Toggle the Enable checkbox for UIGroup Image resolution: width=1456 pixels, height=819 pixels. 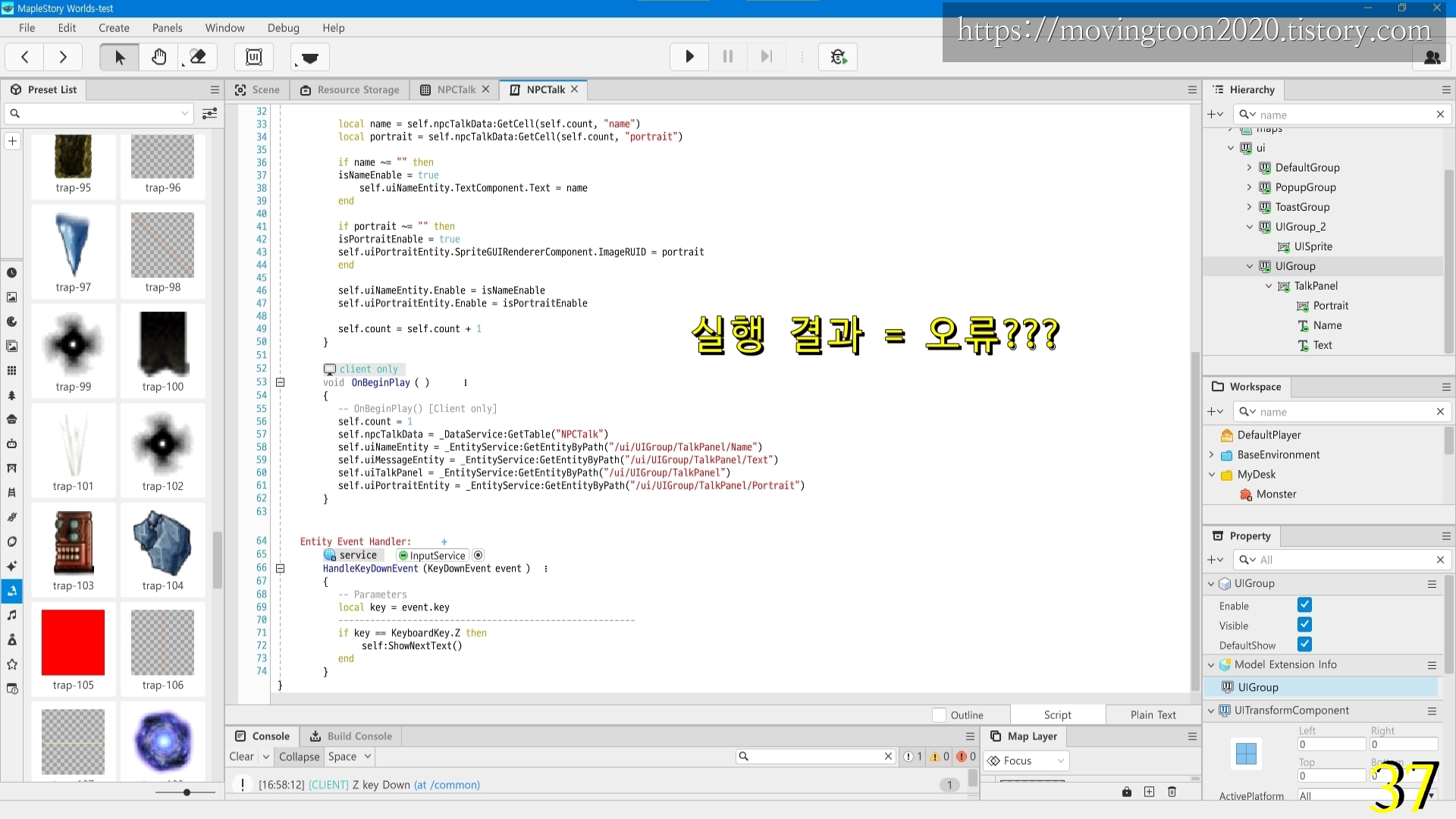point(1304,605)
